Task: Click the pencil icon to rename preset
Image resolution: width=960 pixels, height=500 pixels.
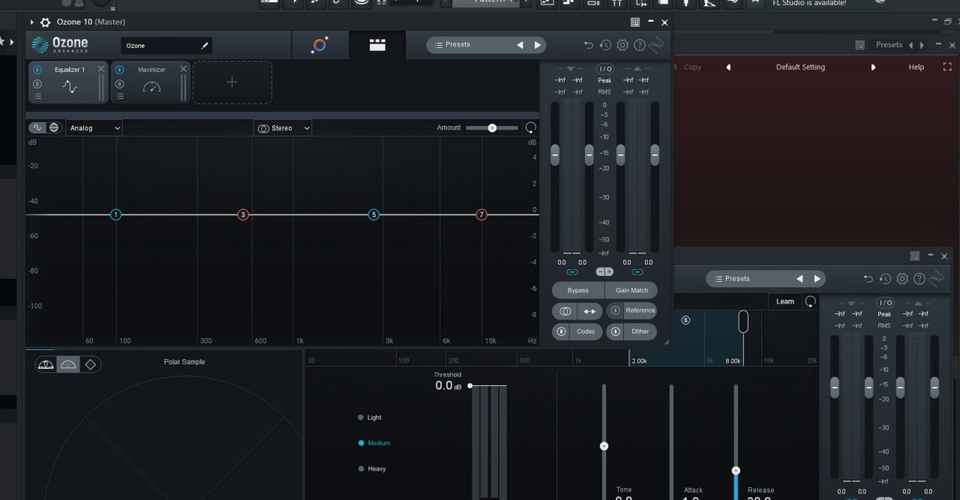Action: coord(205,45)
